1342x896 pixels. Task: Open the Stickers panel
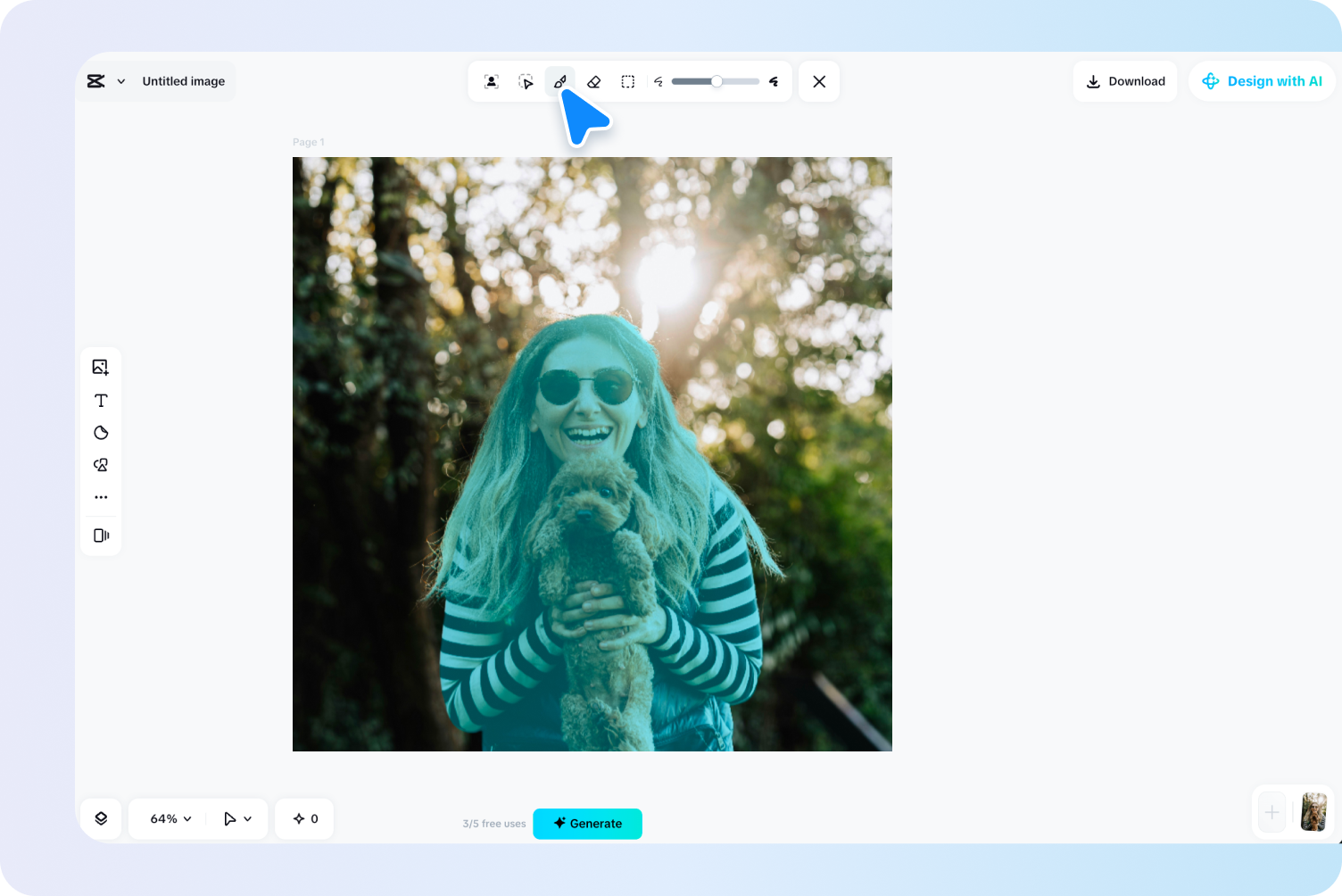tap(101, 432)
